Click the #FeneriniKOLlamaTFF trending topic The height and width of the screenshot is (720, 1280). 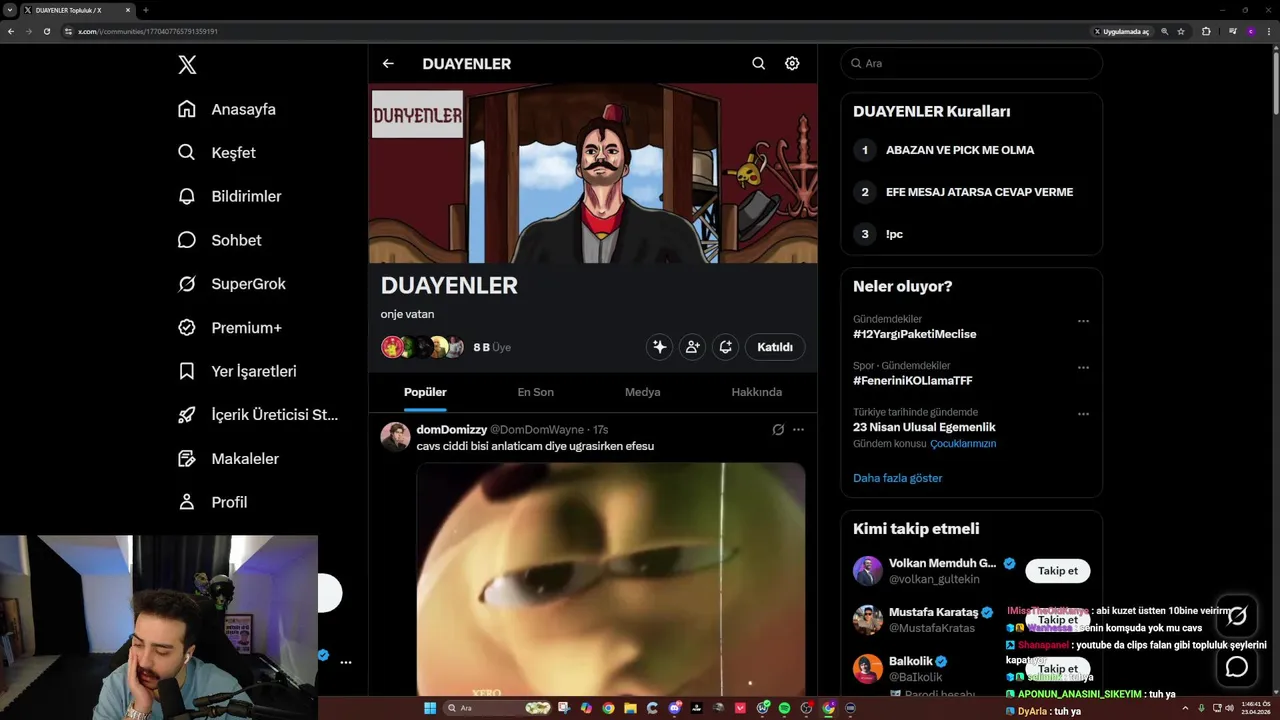click(912, 381)
